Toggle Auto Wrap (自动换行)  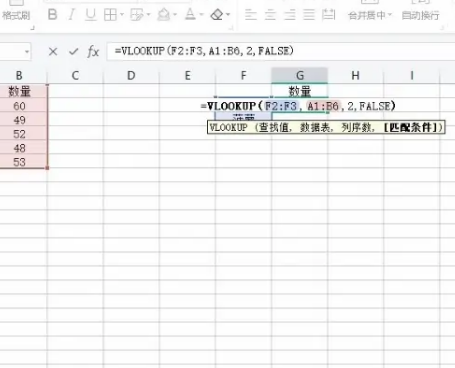tap(420, 15)
